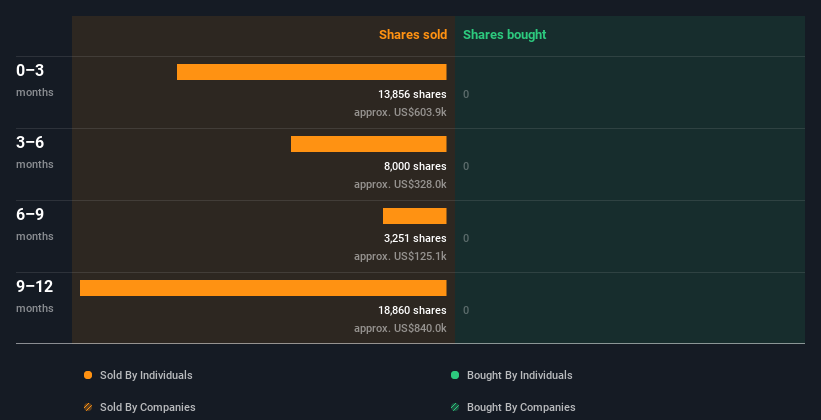Click the Sold By Individuals legend label
The width and height of the screenshot is (821, 420).
point(146,375)
